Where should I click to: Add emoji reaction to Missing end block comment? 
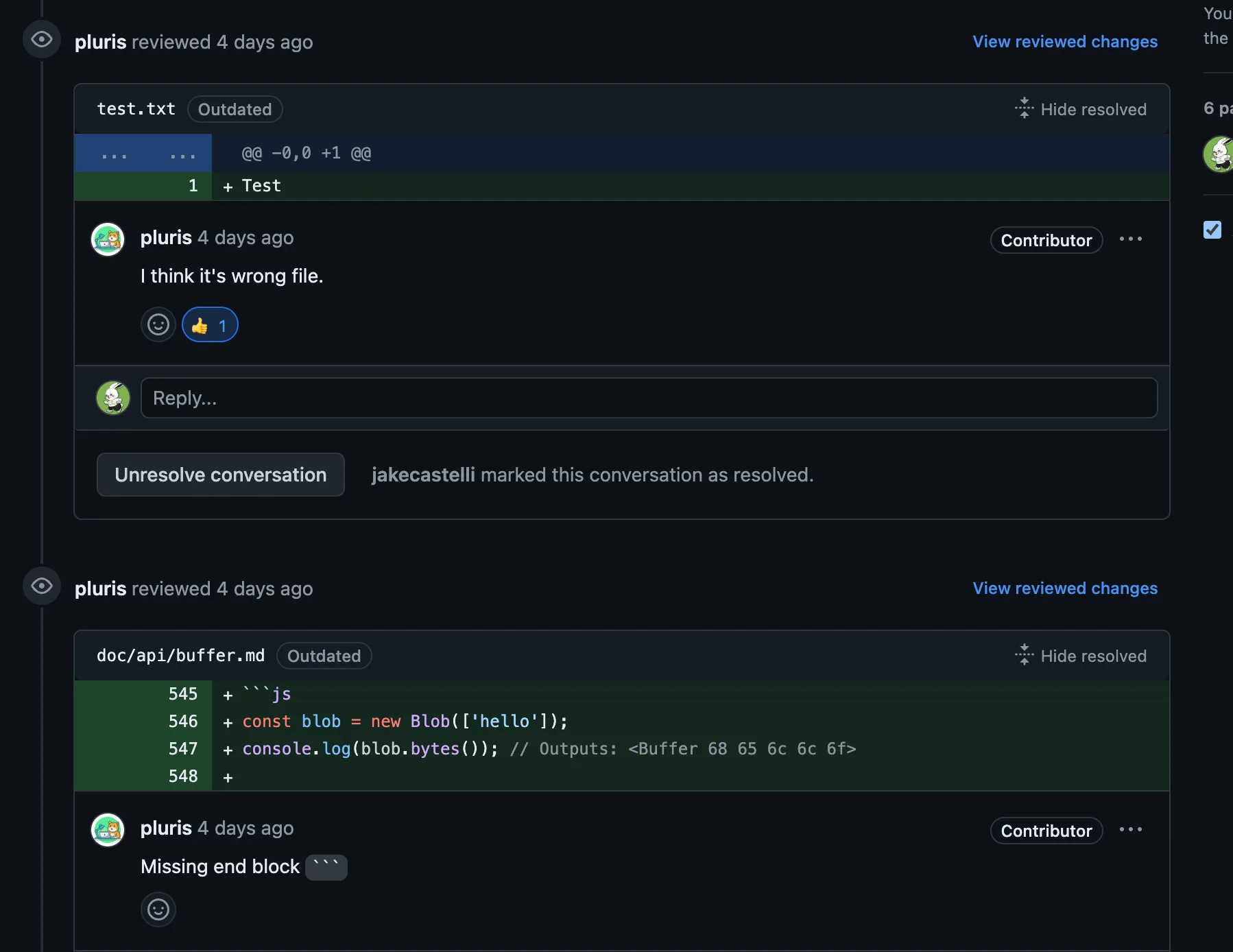158,909
